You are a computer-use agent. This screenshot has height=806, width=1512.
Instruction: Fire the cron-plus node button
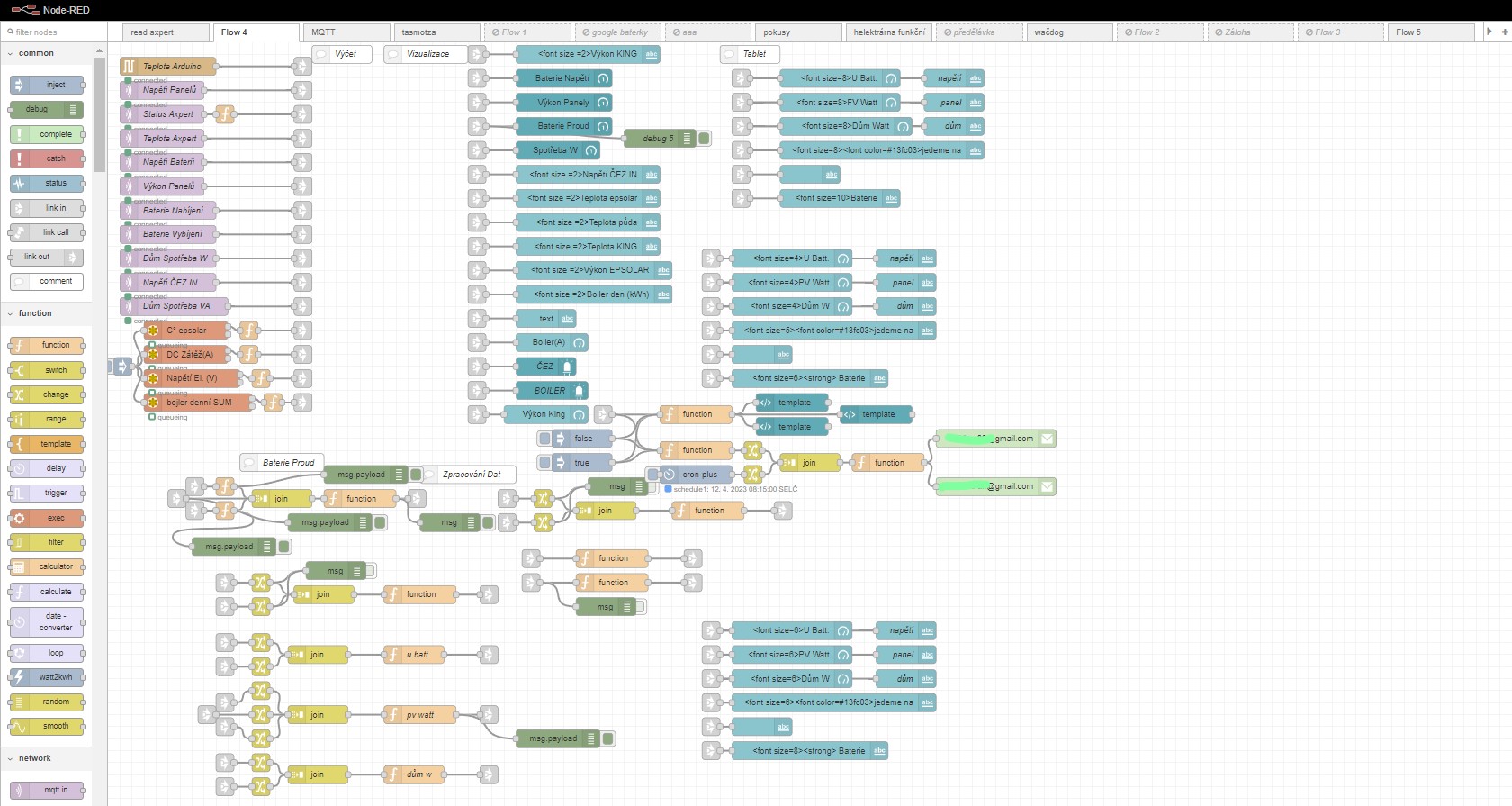click(x=652, y=475)
